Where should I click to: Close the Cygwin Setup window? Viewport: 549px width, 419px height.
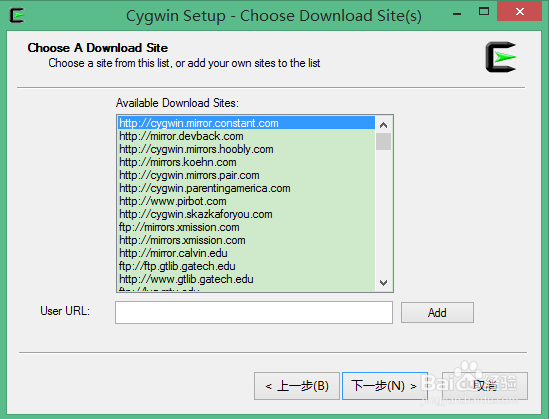coord(520,12)
